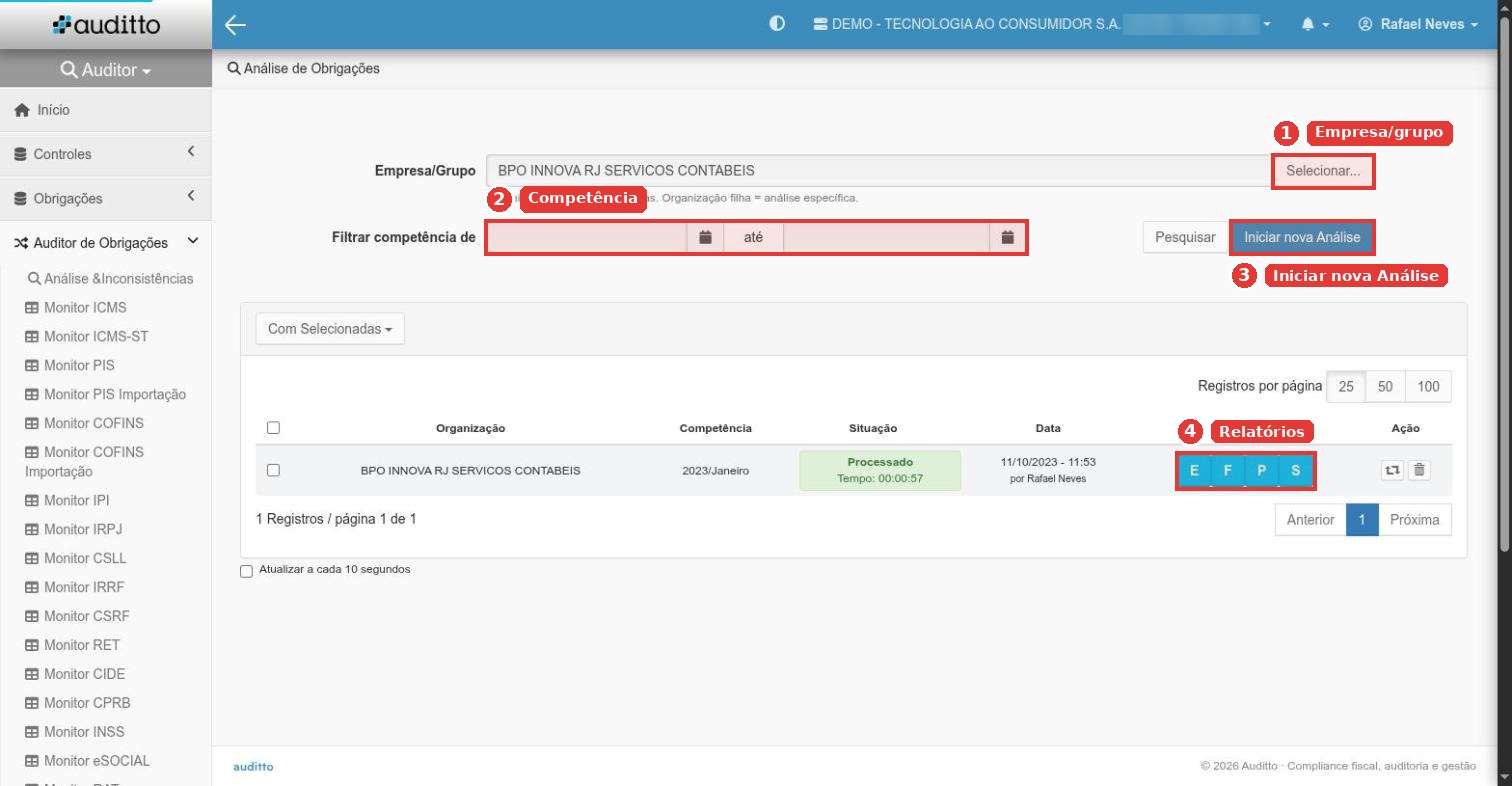The width and height of the screenshot is (1512, 786).
Task: Enable Atualizar a cada 10 segundos
Action: pyautogui.click(x=246, y=572)
